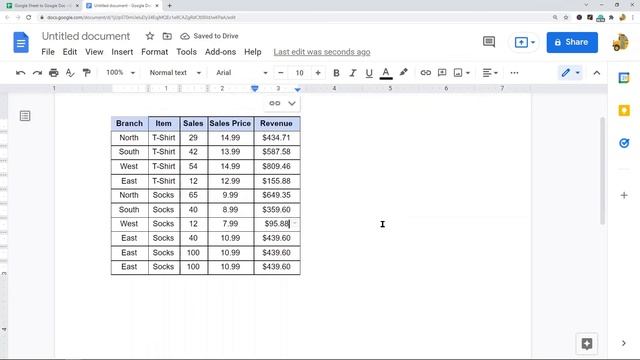This screenshot has height=360, width=640.
Task: Insert link using toolbar link icon
Action: (x=425, y=73)
